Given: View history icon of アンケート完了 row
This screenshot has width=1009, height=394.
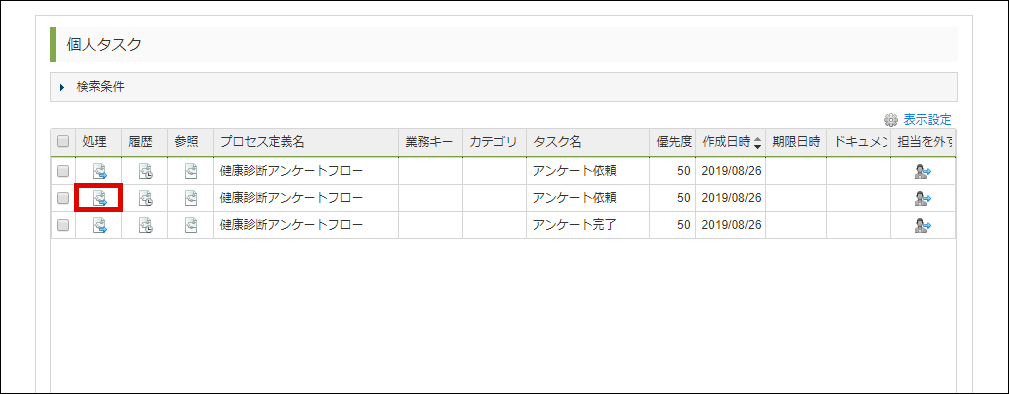Looking at the screenshot, I should point(145,225).
